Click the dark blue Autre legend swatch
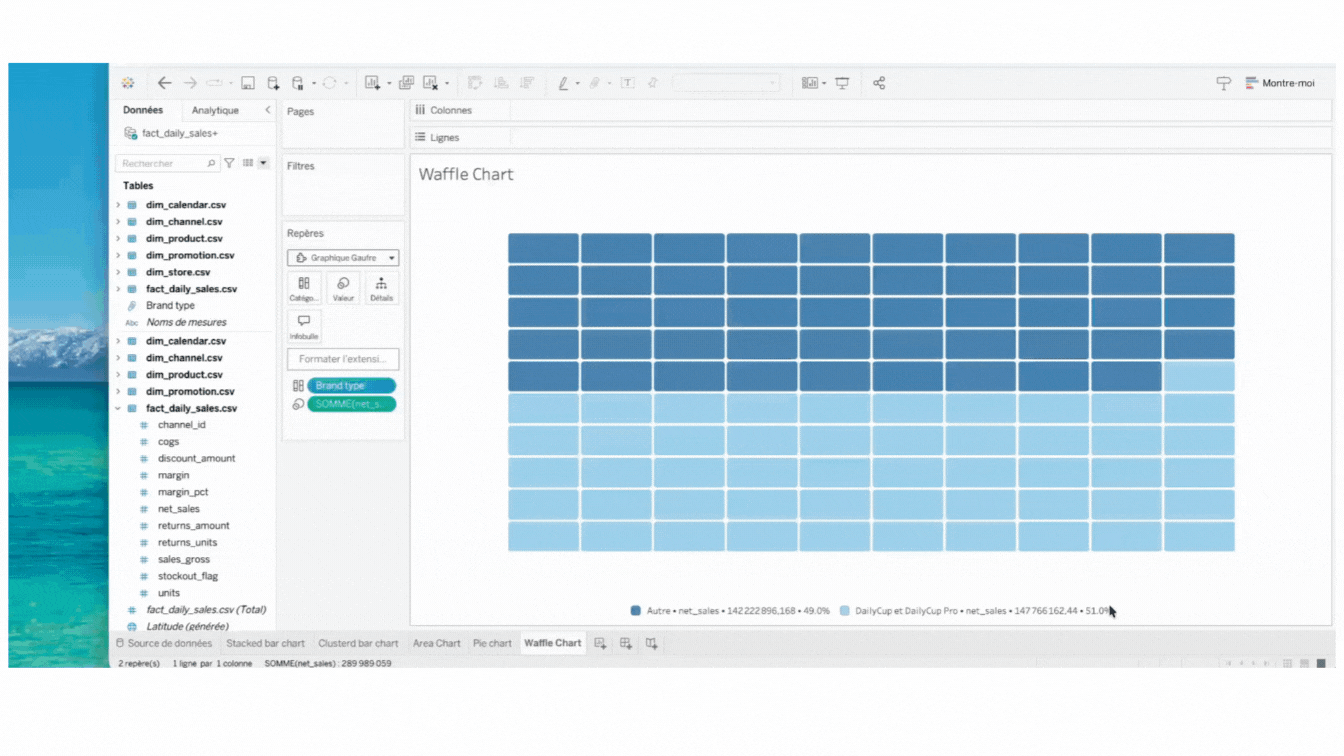Screen dimensions: 1344x756 click(636, 610)
